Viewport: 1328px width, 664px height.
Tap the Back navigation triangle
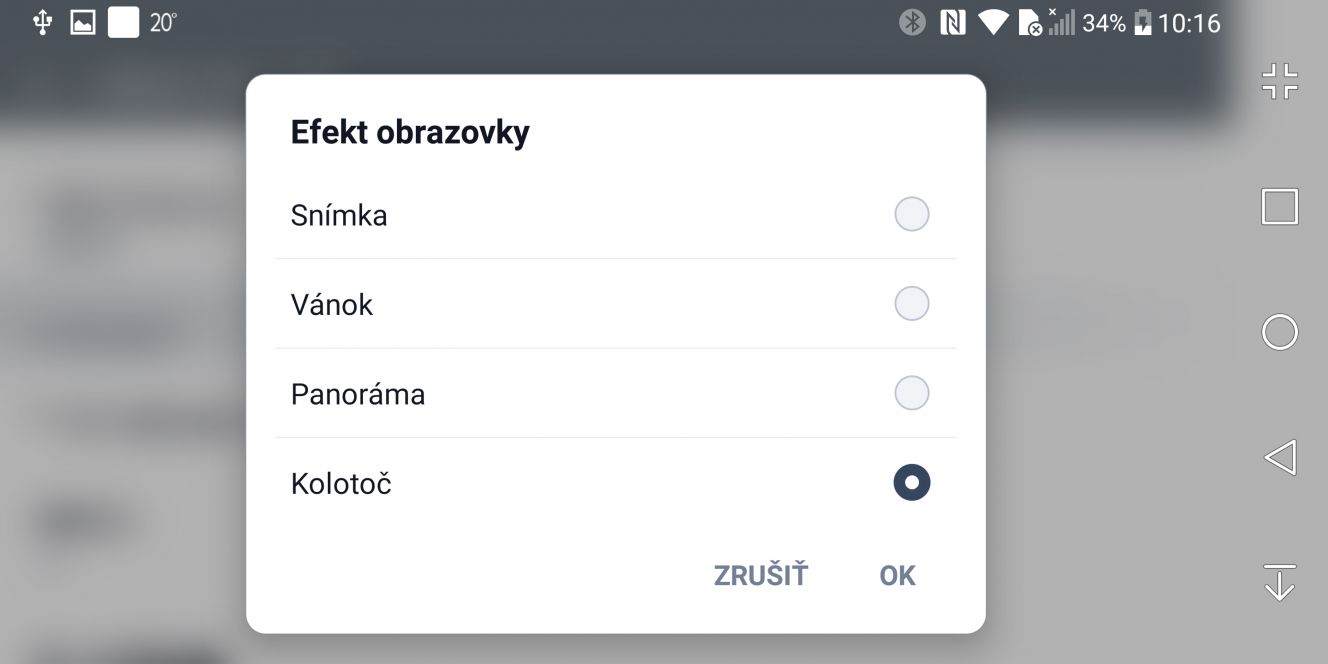point(1280,457)
